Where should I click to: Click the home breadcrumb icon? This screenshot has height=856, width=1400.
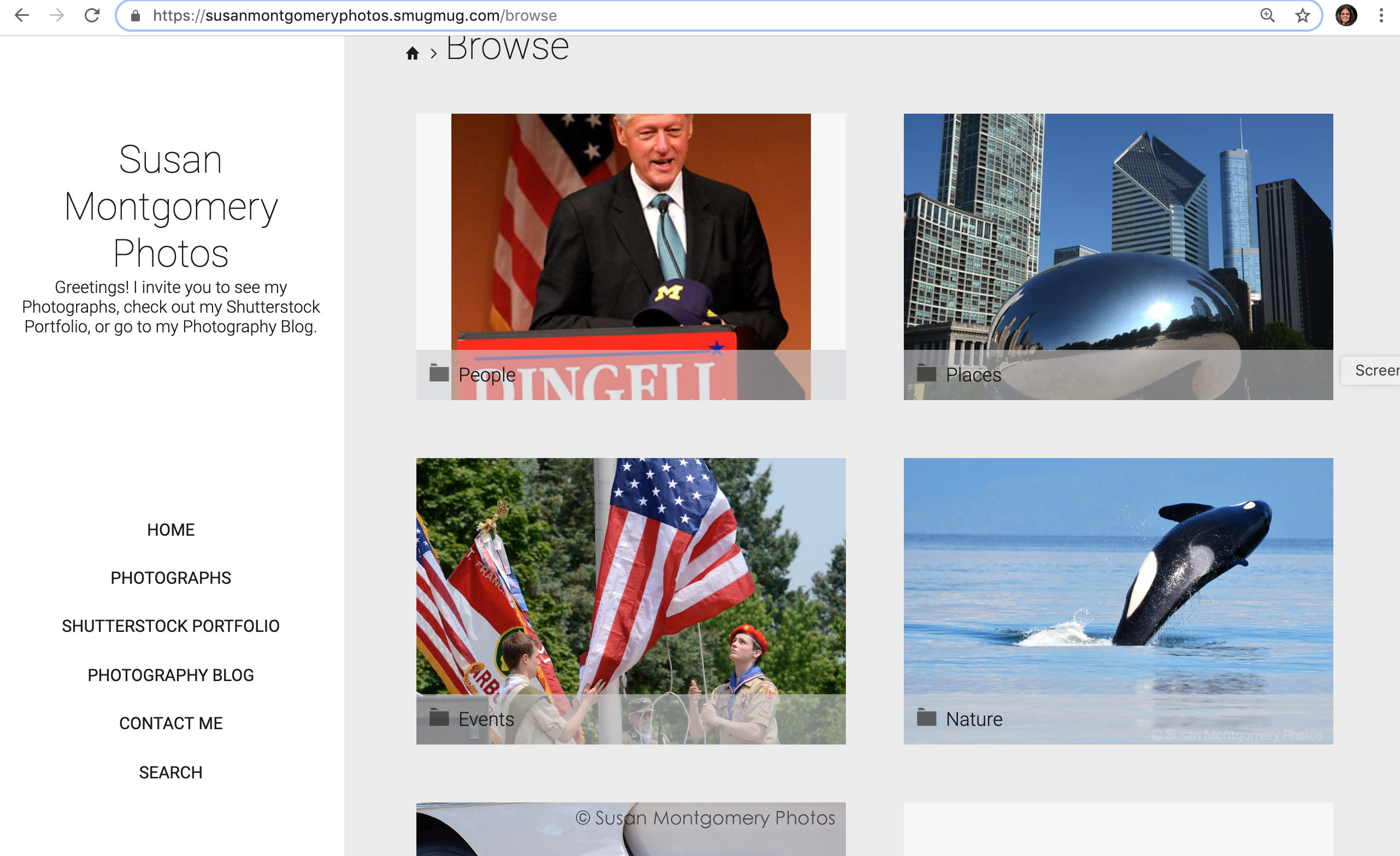[x=413, y=54]
